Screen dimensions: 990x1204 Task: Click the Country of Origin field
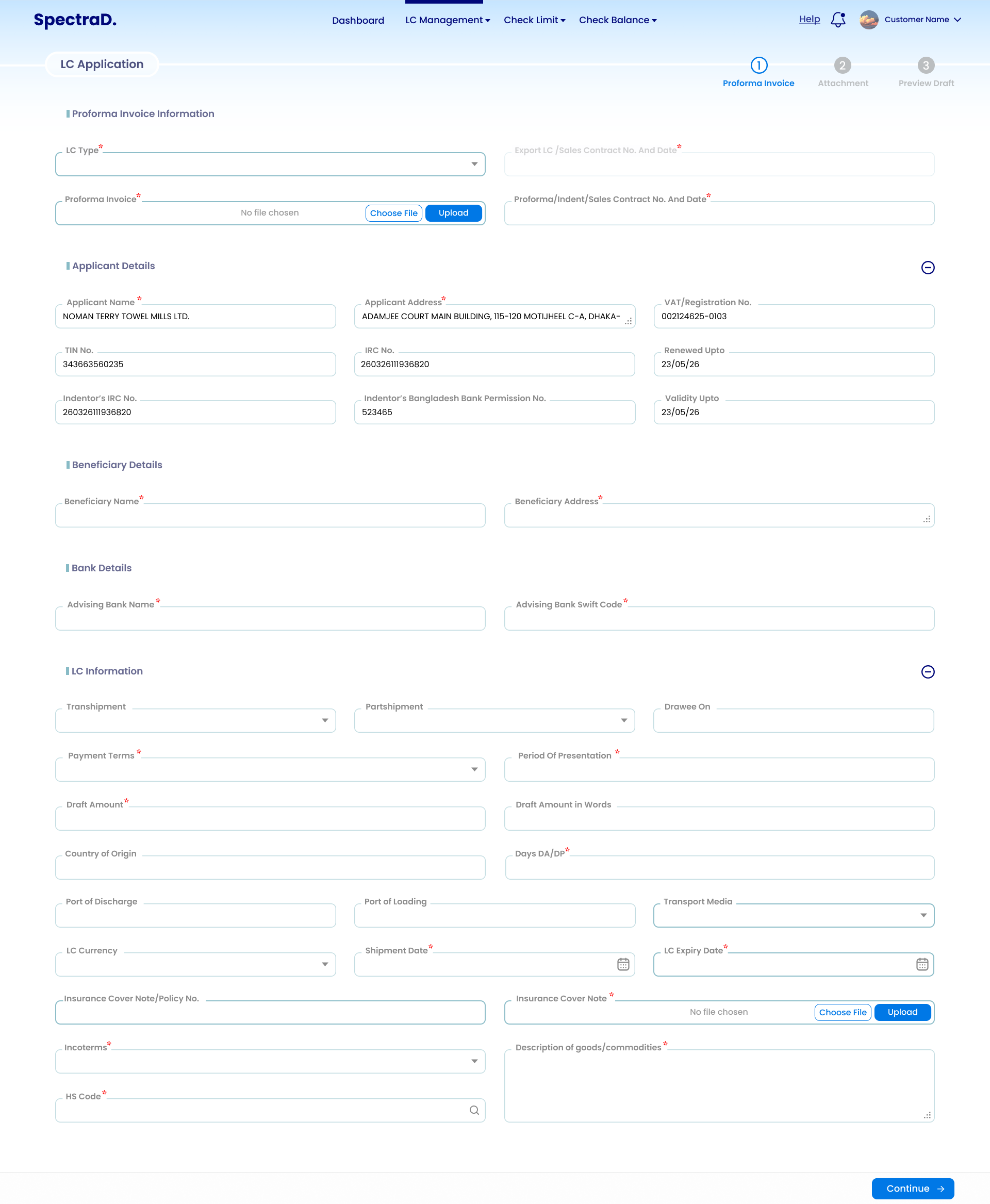tap(270, 867)
